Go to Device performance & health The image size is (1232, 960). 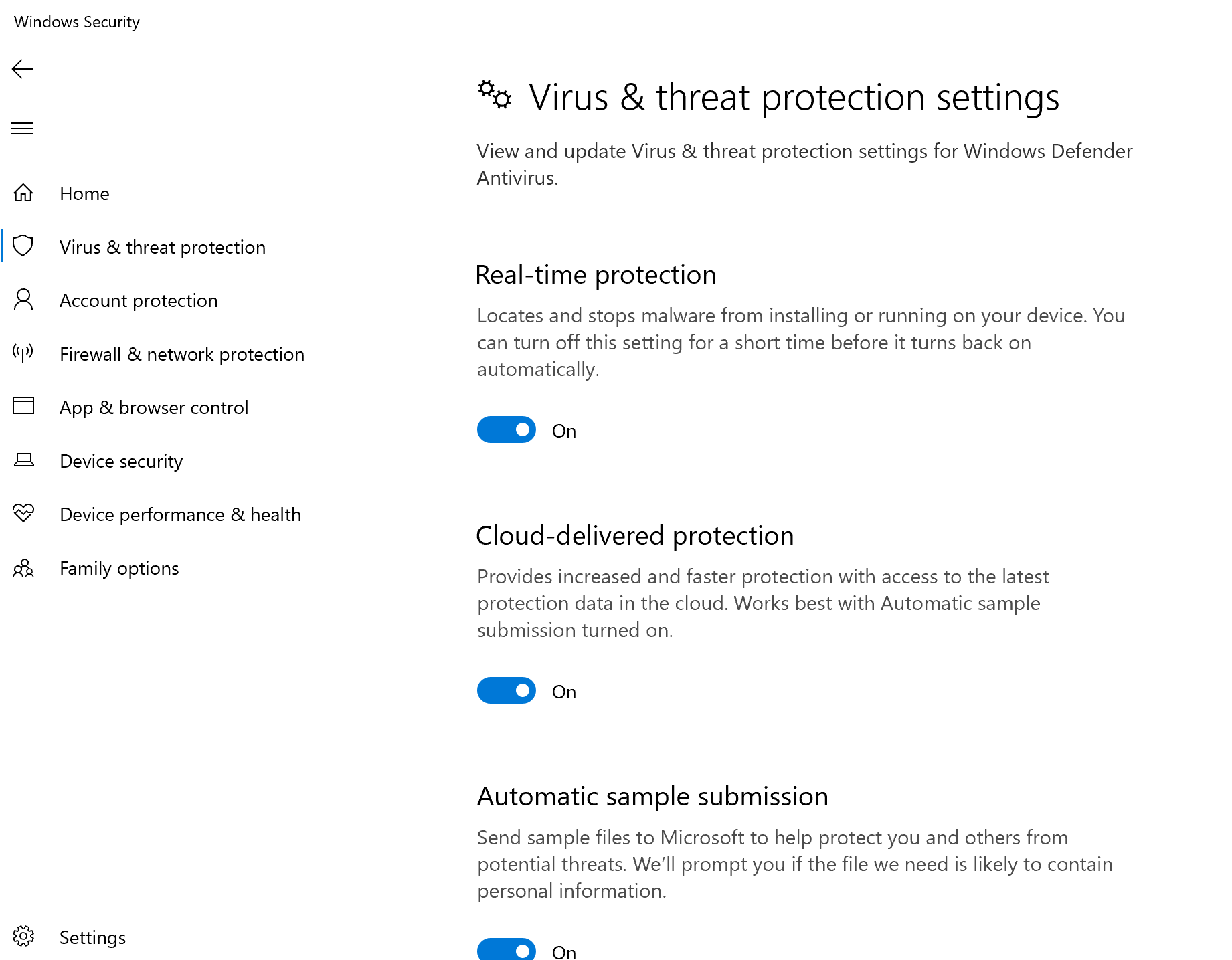tap(180, 514)
